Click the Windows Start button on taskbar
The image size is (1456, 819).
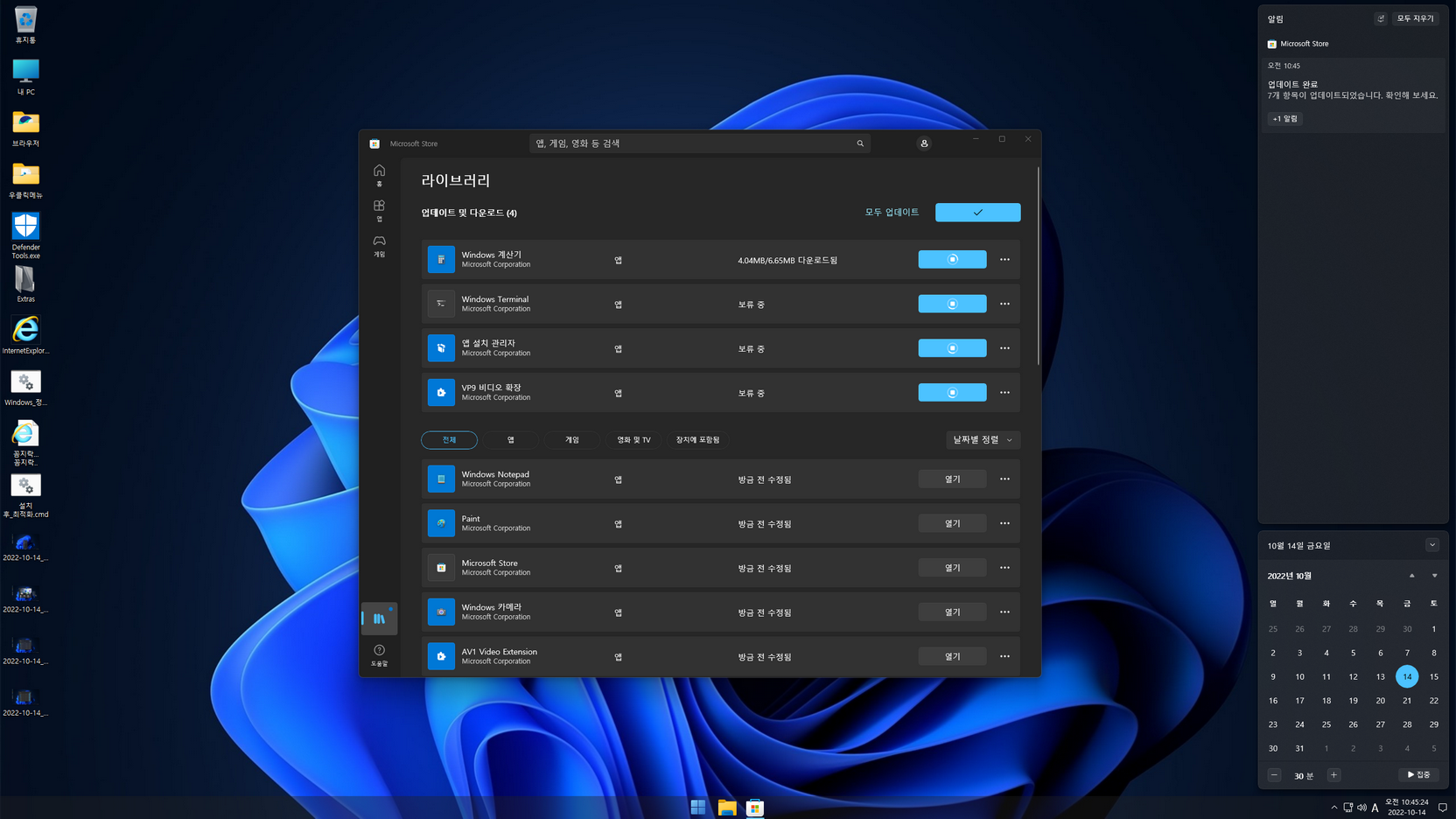coord(698,807)
